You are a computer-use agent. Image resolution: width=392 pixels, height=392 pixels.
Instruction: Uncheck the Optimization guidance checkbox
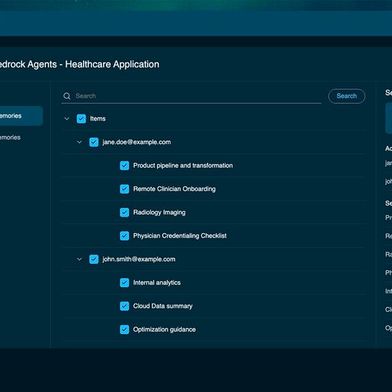point(124,329)
